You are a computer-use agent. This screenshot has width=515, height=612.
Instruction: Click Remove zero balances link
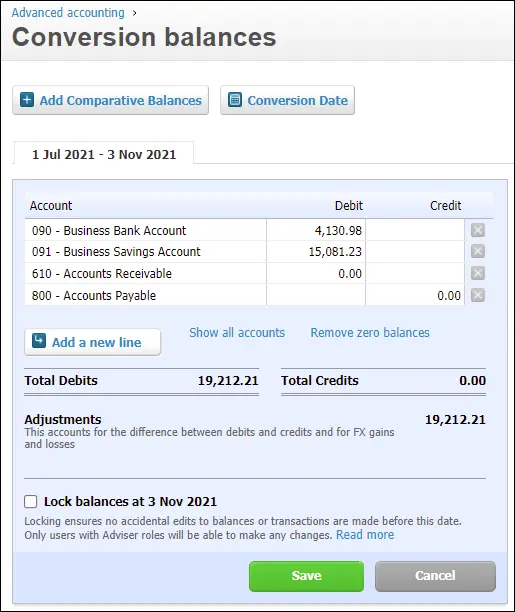coord(370,333)
